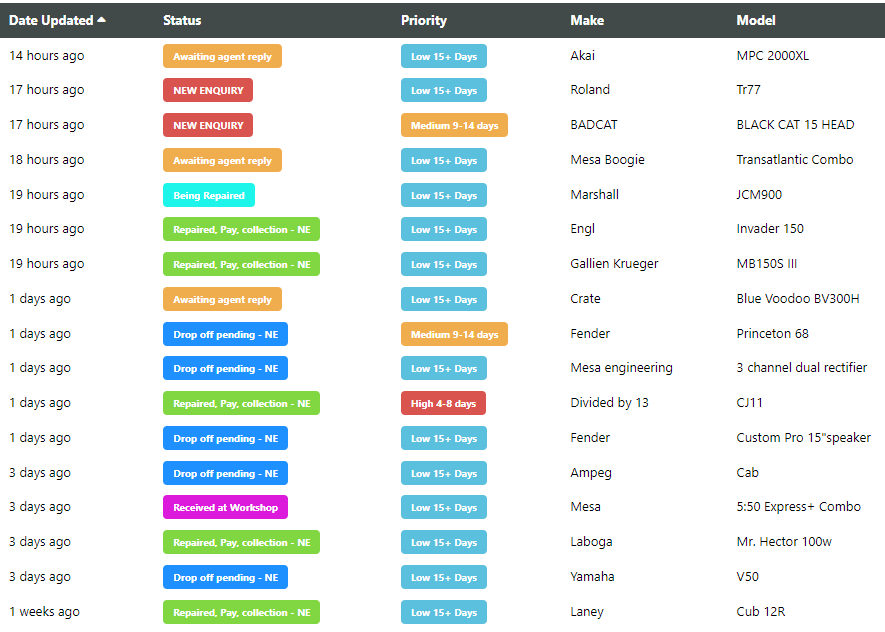Click the Model column header
Screen dimensions: 885x632
[x=756, y=20]
